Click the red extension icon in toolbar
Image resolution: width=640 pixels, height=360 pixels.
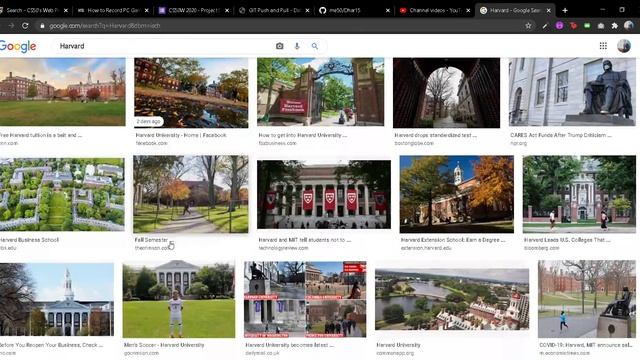pos(573,26)
